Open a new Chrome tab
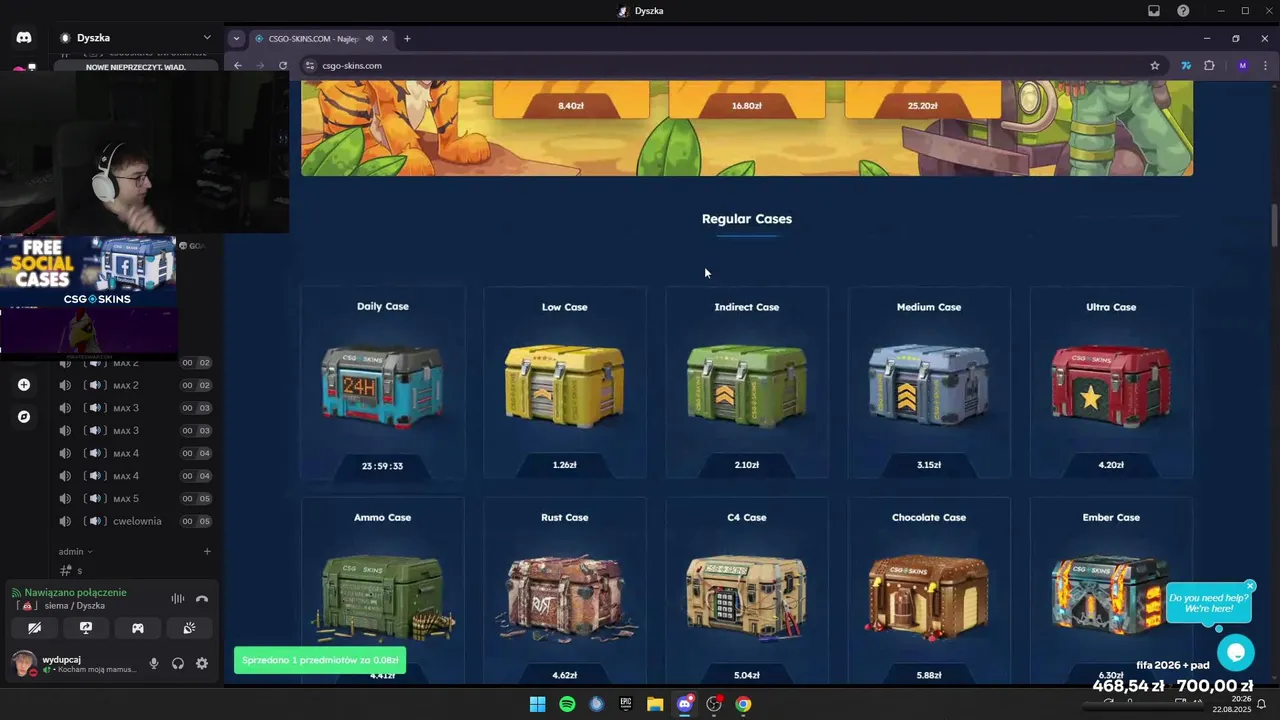The image size is (1280, 720). [x=407, y=38]
